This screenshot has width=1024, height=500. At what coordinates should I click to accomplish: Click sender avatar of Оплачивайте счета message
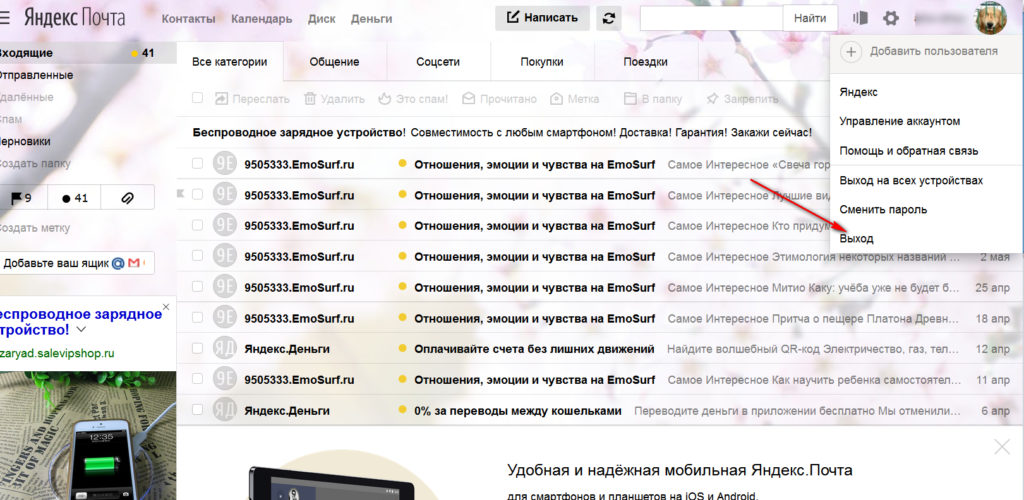tap(224, 349)
